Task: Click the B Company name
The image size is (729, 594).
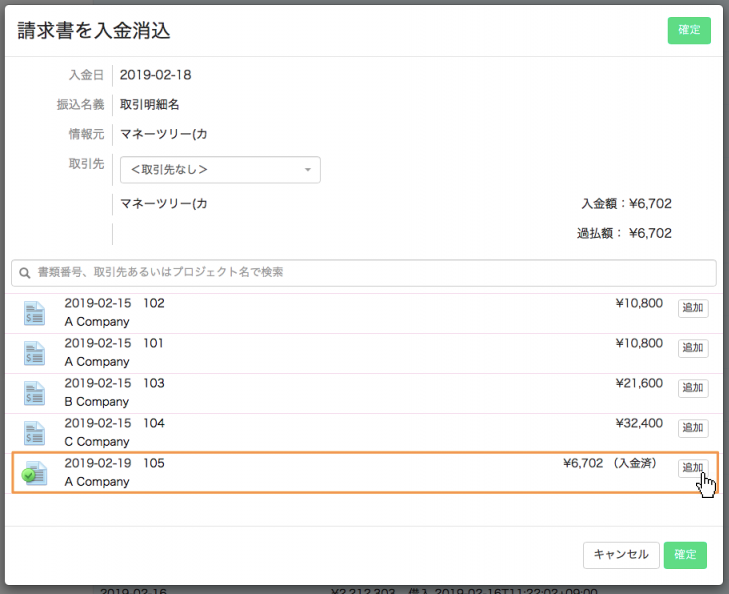Action: pos(97,402)
